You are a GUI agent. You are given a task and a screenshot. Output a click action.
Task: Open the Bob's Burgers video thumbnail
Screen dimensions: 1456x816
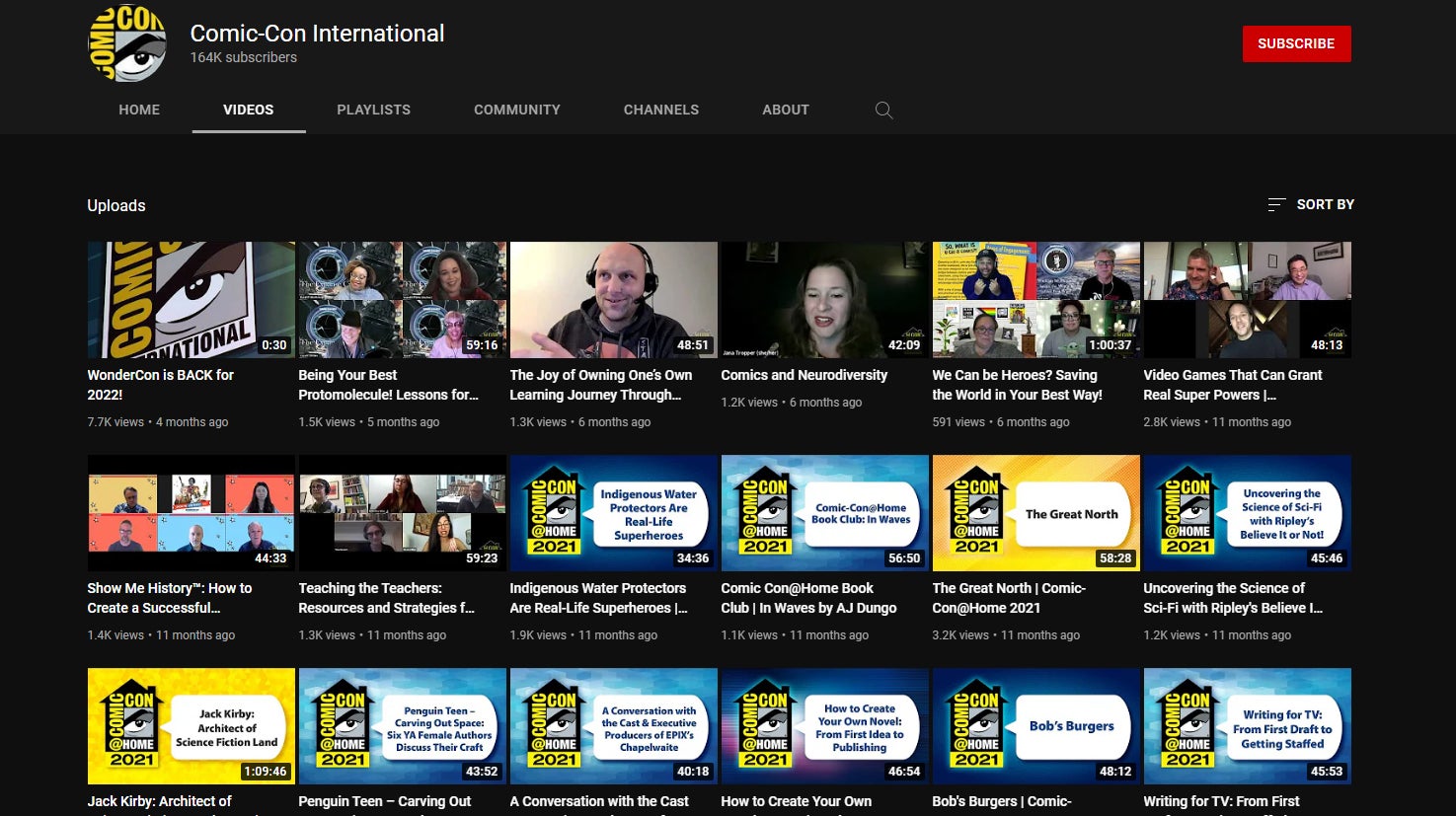coord(1035,726)
